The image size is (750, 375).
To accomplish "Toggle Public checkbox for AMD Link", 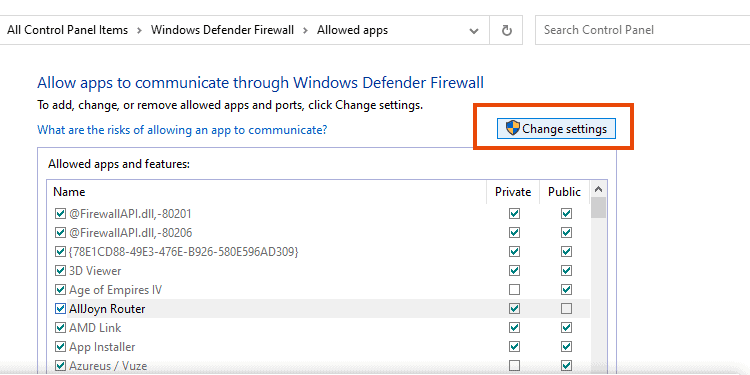I will pos(566,328).
